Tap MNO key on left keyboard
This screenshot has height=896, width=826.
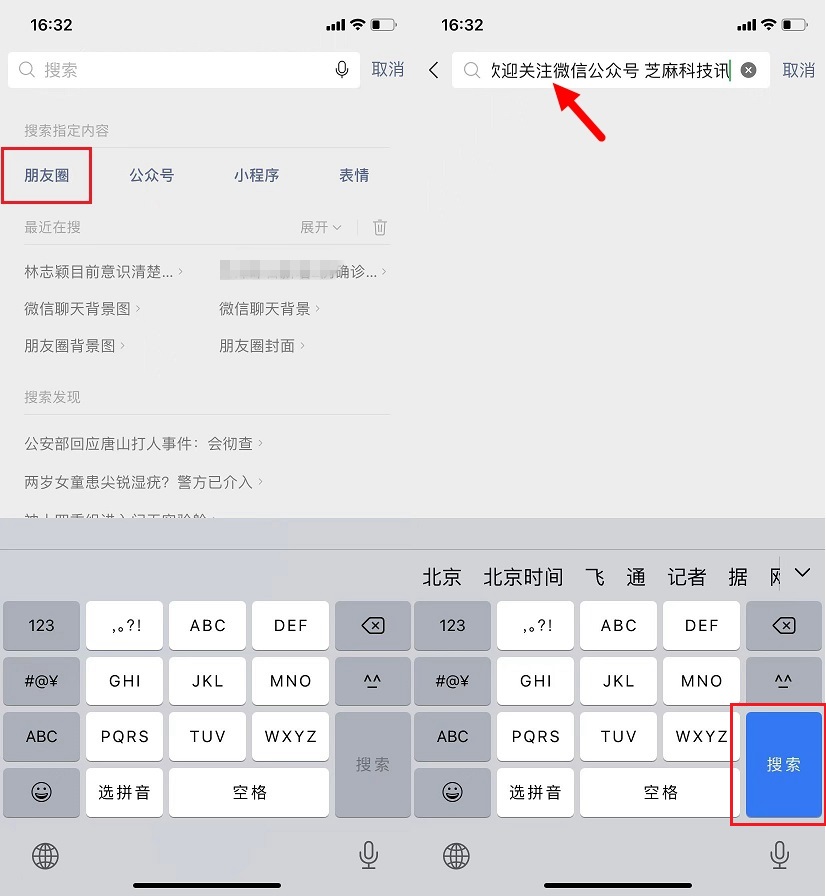pos(290,681)
